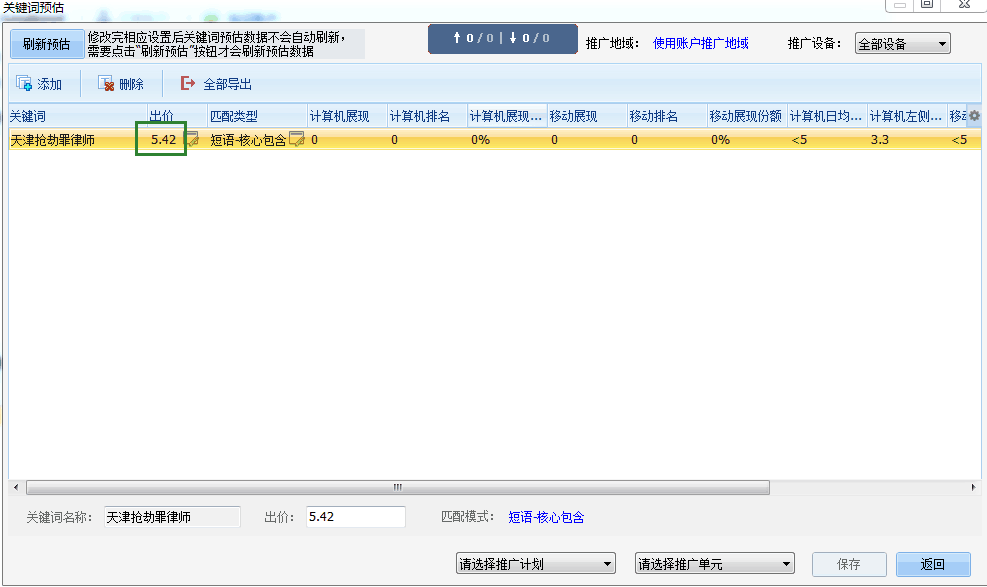Open the 请选择推广计划 plan dropdown
This screenshot has height=587, width=987.
coord(535,563)
